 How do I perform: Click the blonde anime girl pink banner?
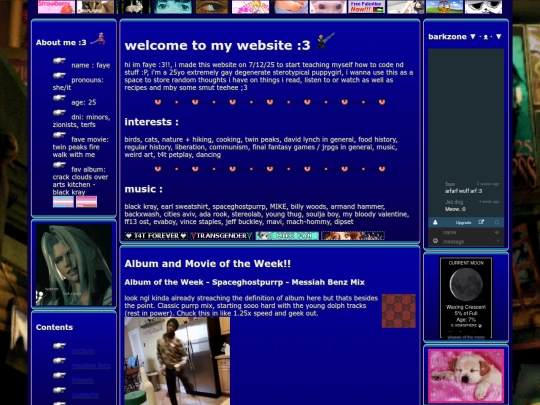(x=250, y=7)
